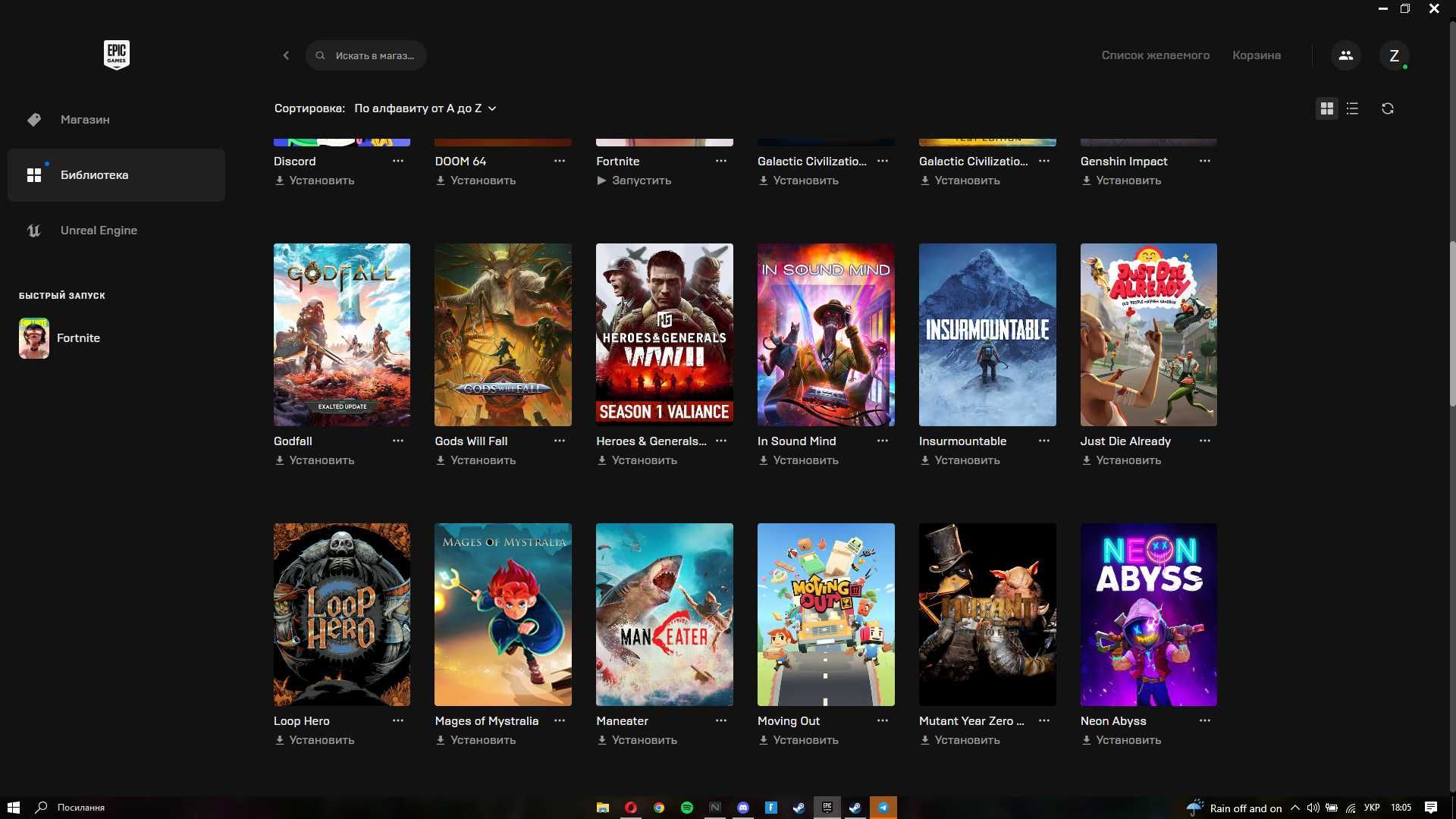Open Unreal Engine in the sidebar
This screenshot has height=819, width=1456.
tap(116, 231)
